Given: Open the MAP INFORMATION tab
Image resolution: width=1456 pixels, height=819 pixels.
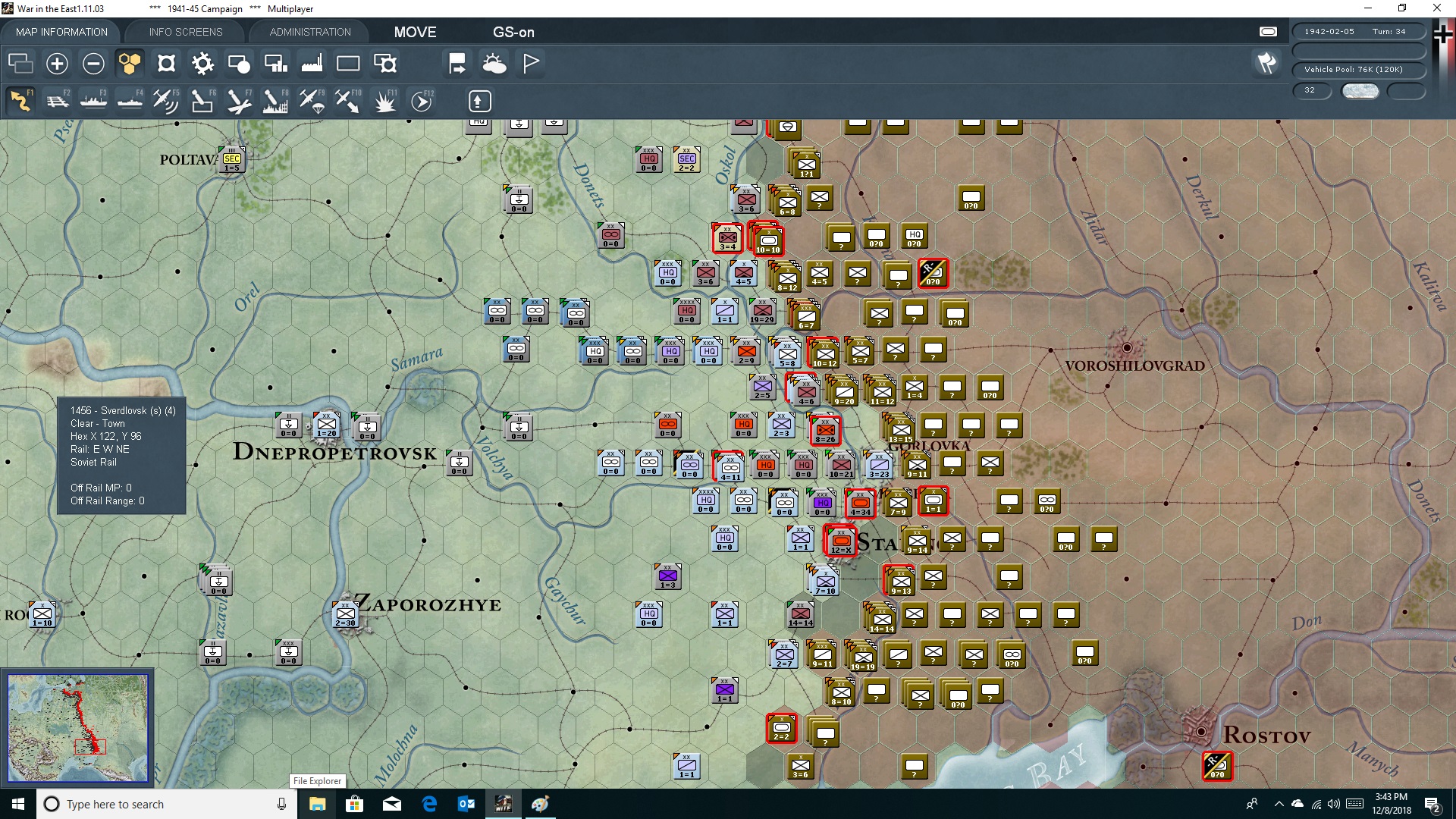Looking at the screenshot, I should (61, 32).
